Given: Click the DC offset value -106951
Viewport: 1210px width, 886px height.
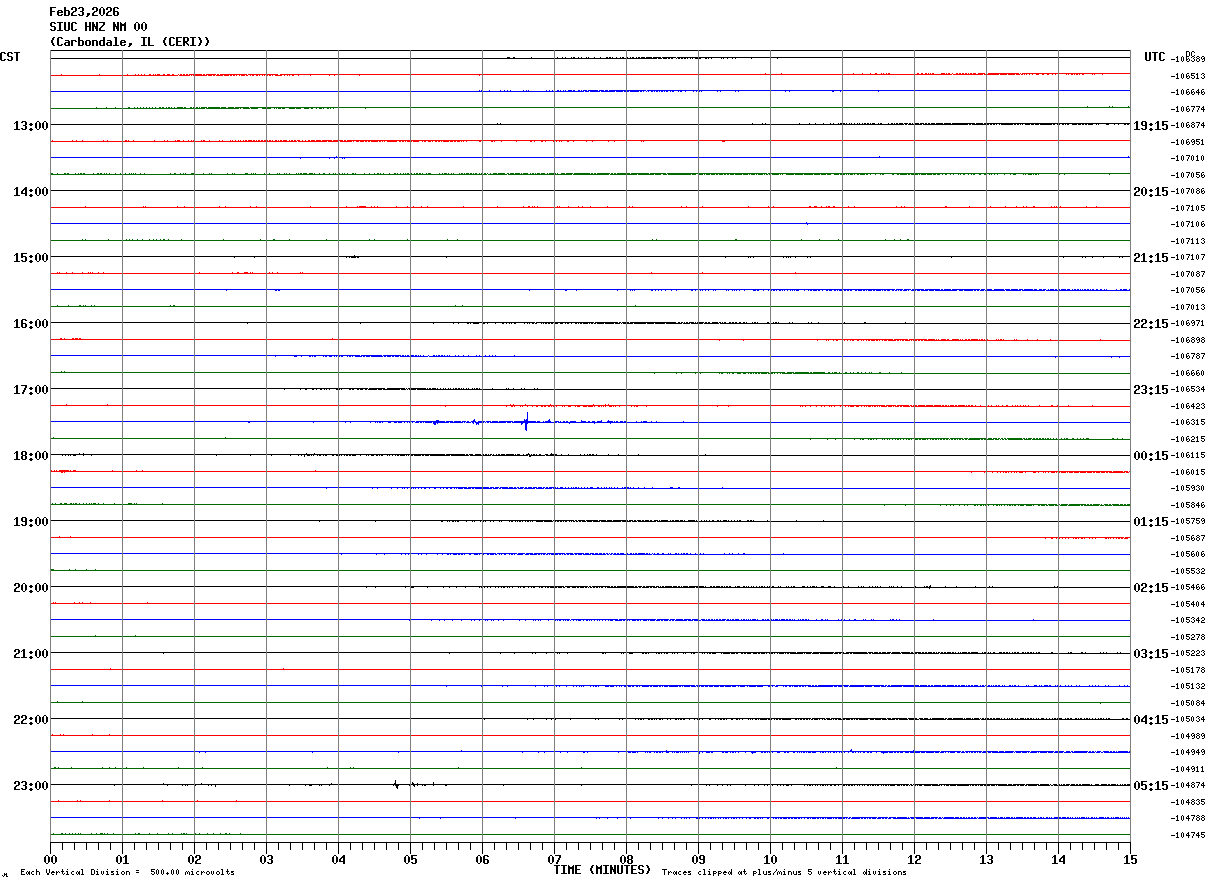Looking at the screenshot, I should [x=1187, y=142].
